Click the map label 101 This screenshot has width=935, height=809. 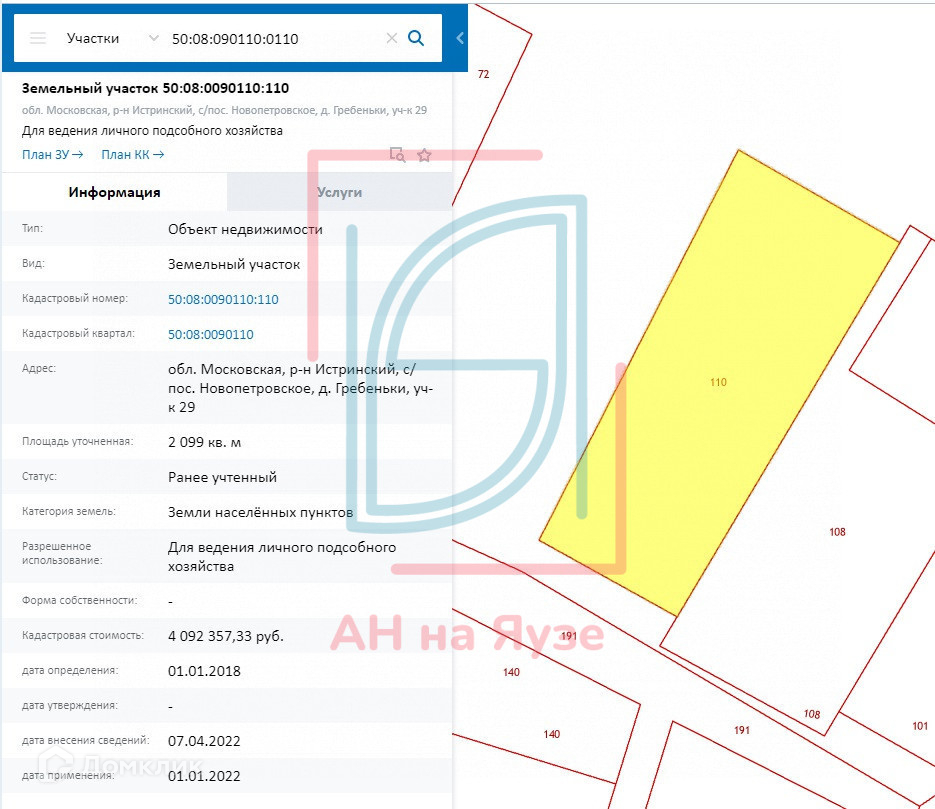click(920, 726)
